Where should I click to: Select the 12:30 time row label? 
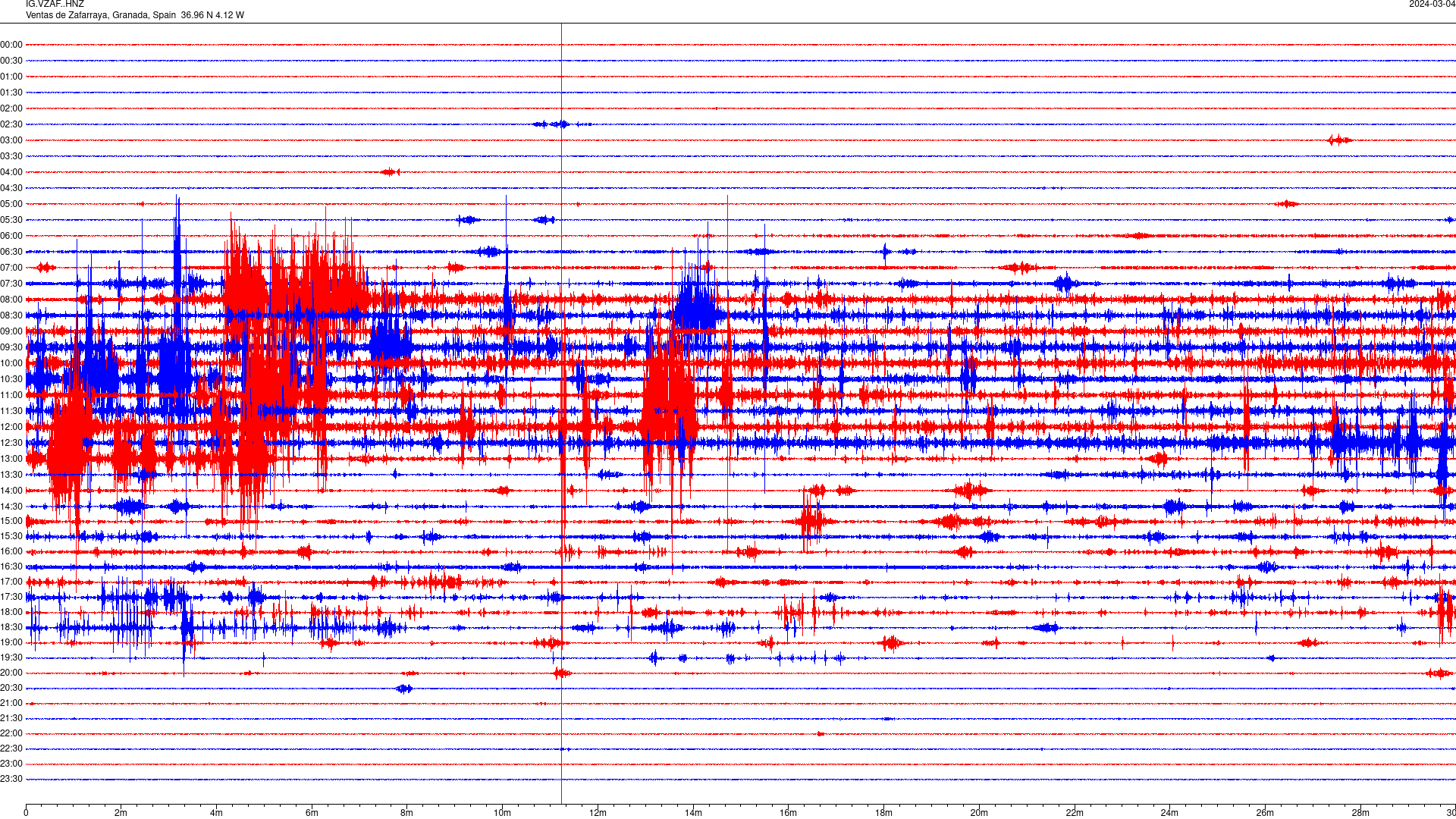point(11,443)
